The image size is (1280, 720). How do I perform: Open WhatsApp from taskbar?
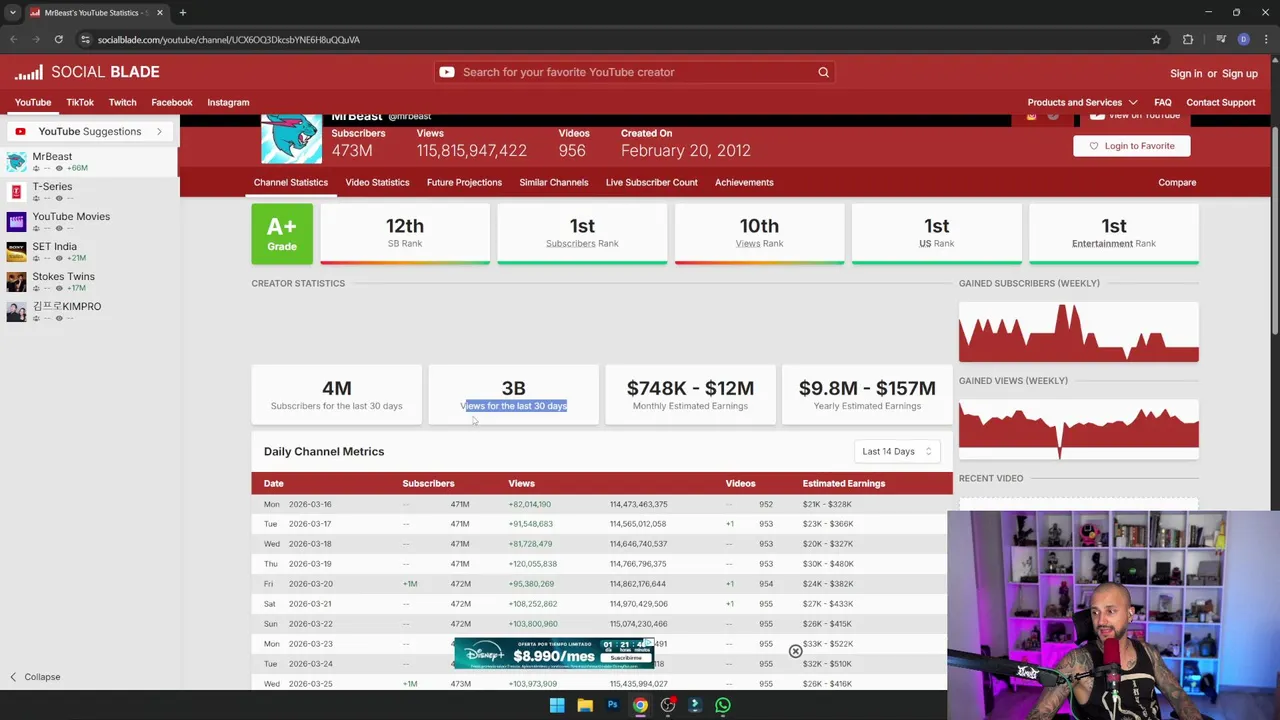[x=722, y=705]
